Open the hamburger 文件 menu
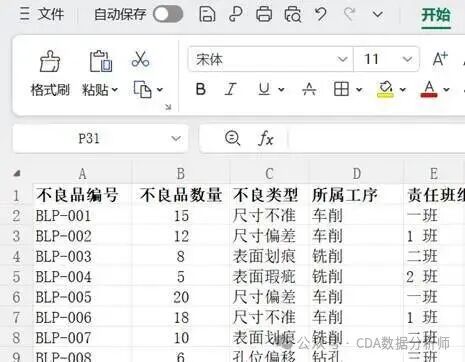Screen dimensions: 465x362 (x=41, y=14)
